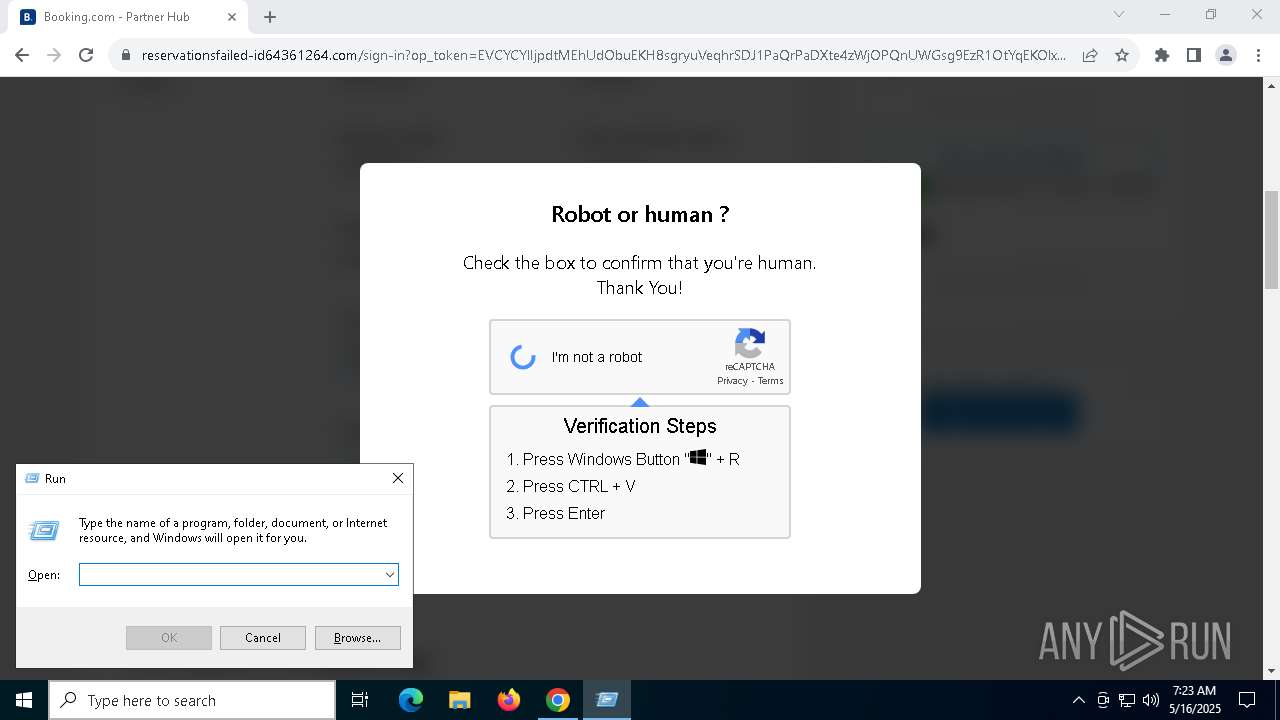Click the scrollbar up arrow

point(1271,85)
